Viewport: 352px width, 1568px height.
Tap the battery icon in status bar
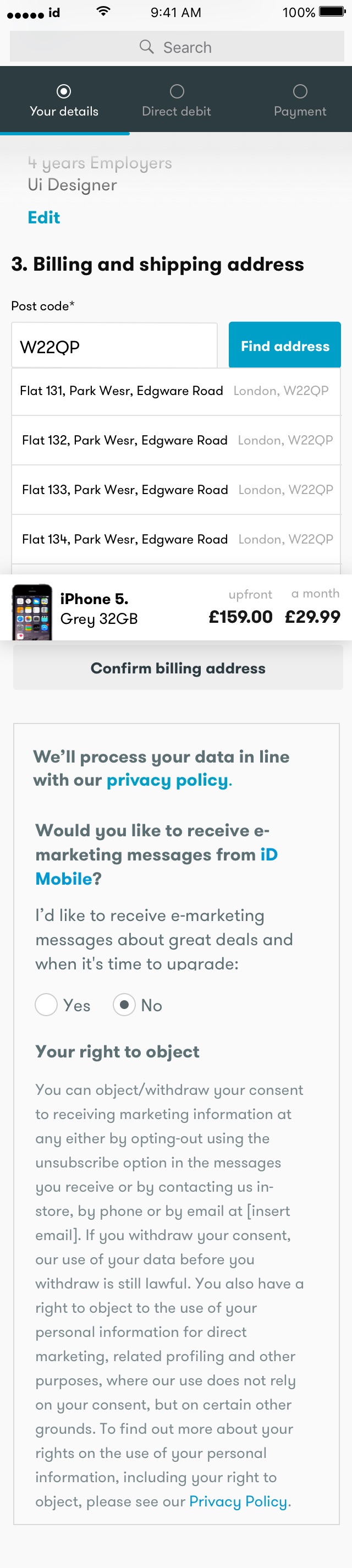click(x=332, y=12)
